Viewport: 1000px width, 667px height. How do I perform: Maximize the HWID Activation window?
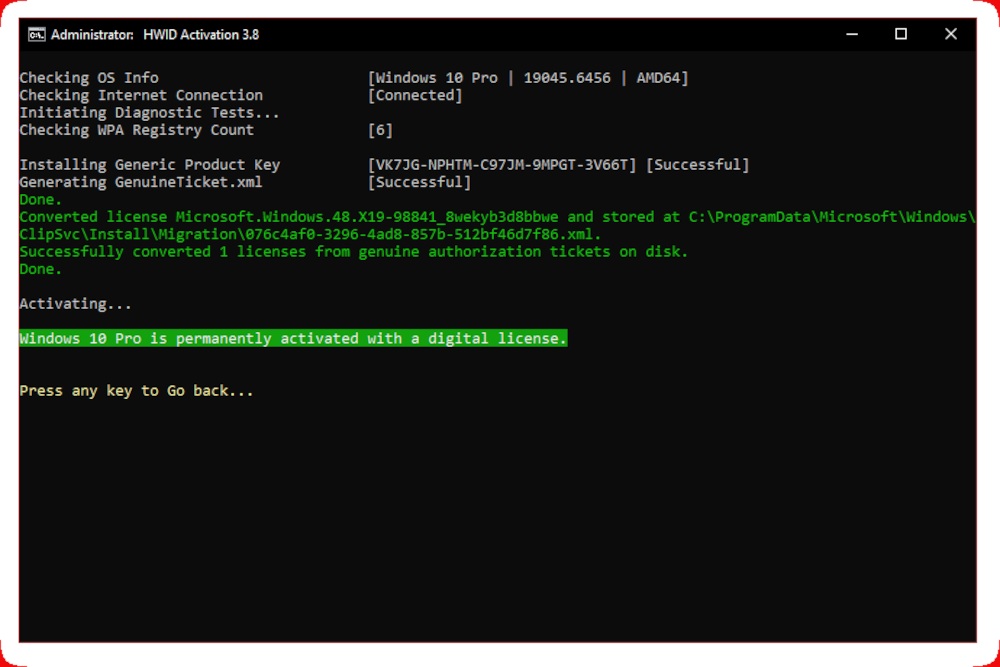click(901, 34)
